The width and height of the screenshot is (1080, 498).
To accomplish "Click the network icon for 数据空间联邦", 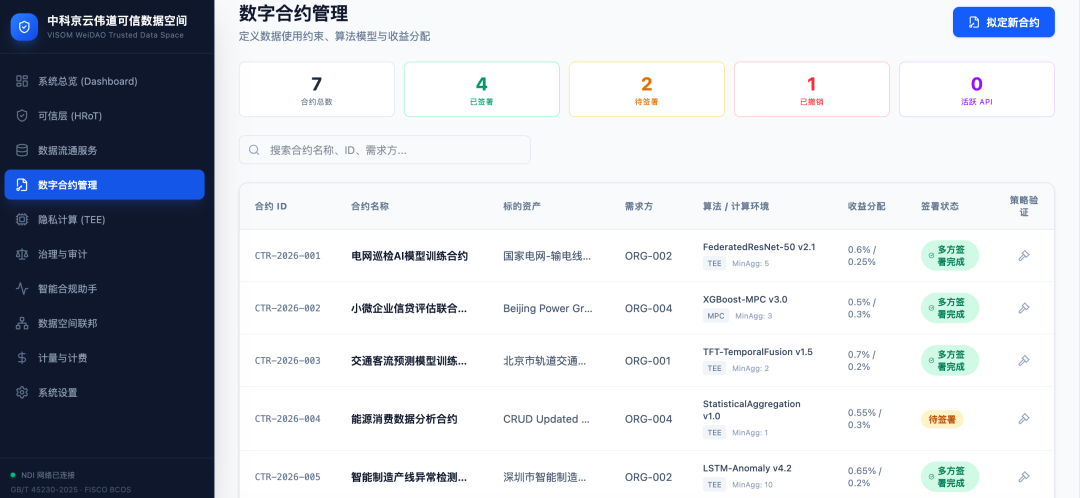I will 22,323.
